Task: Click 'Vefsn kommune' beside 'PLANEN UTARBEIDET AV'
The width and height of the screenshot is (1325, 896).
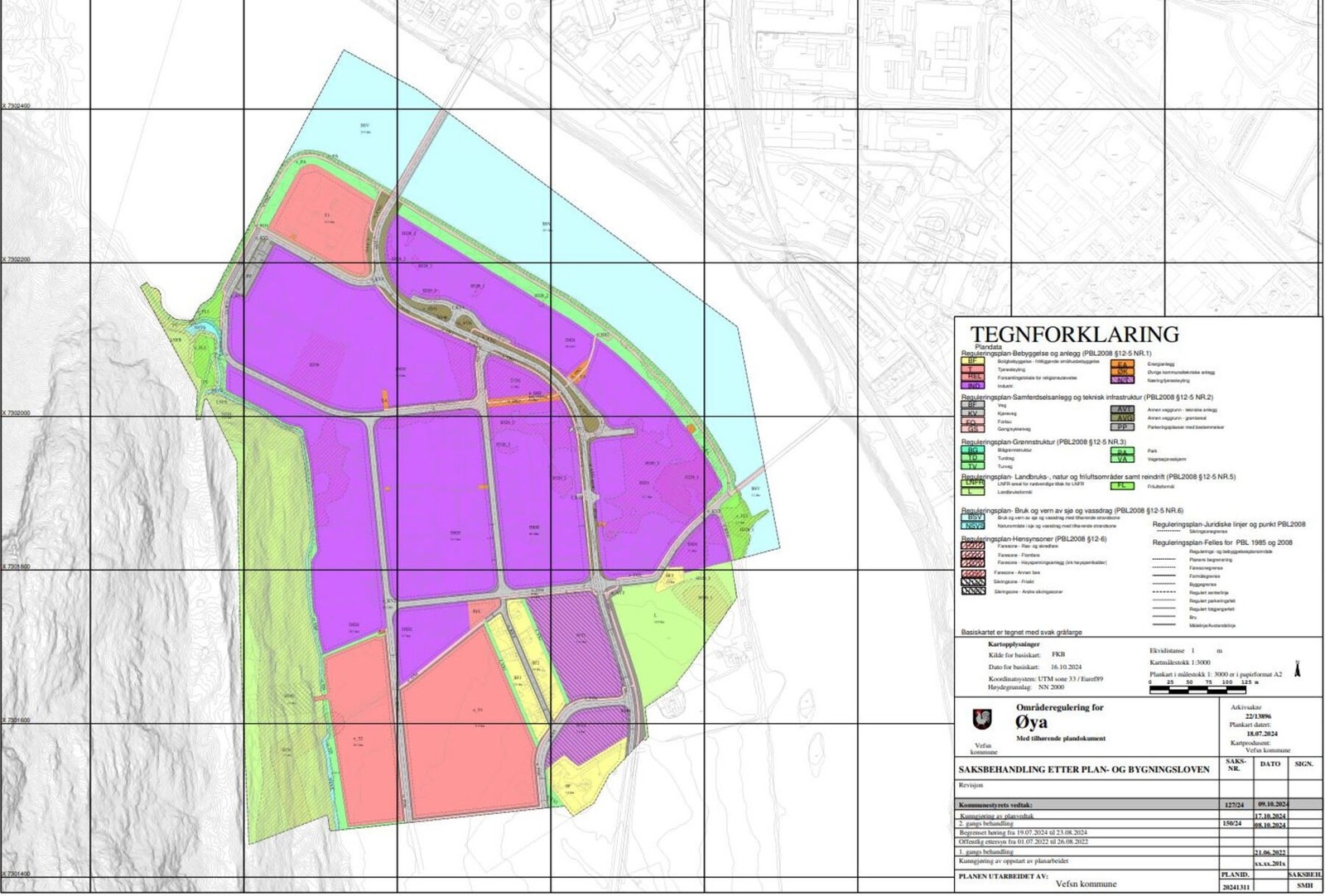Action: point(1086,884)
